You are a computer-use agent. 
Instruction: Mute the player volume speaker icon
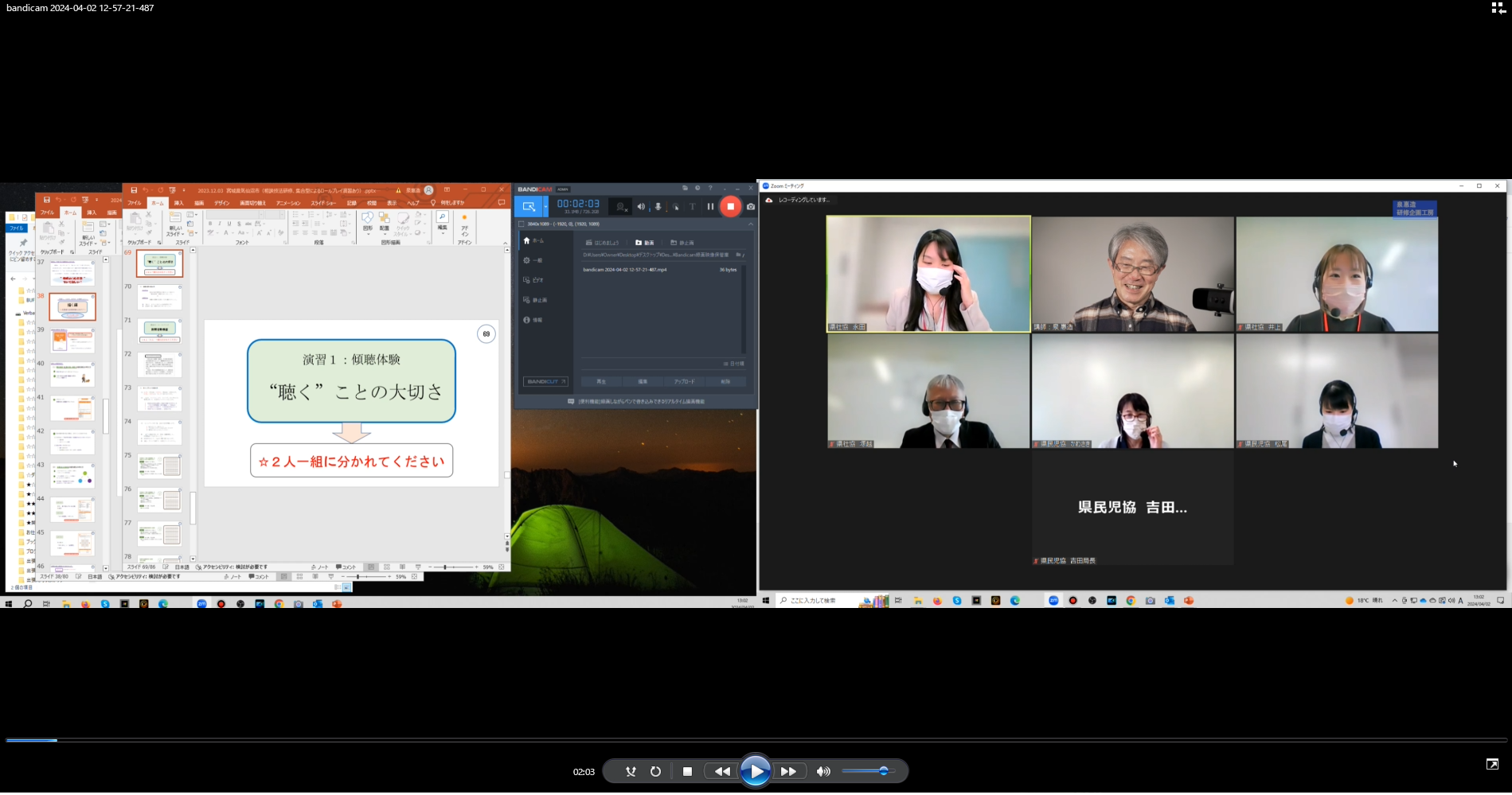[x=823, y=771]
